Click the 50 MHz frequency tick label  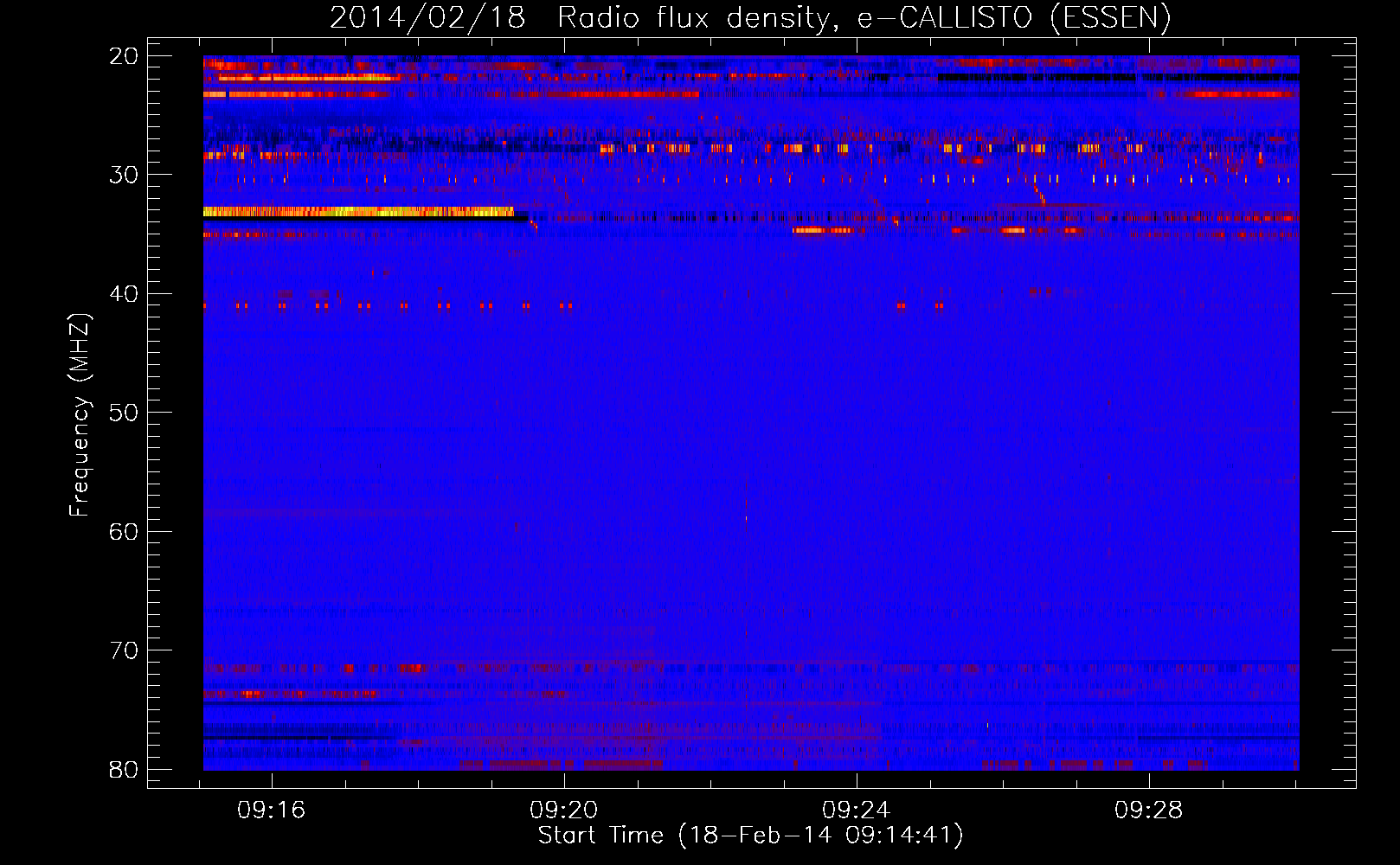[124, 413]
